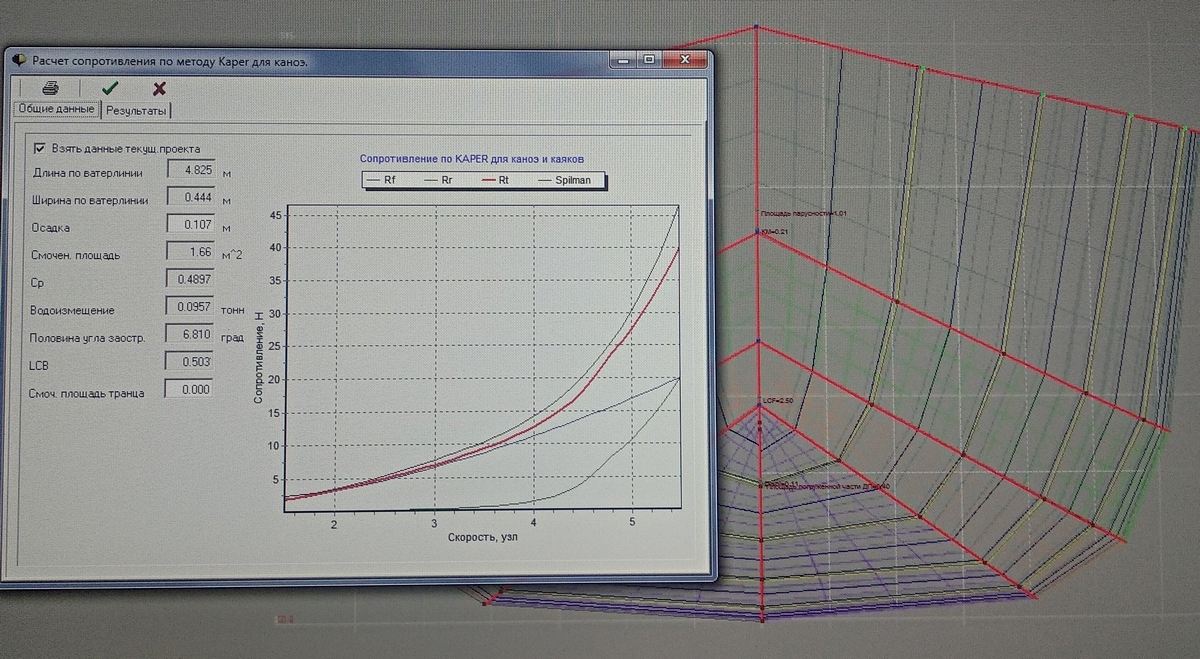The width and height of the screenshot is (1200, 659).
Task: Click the Осадка input field
Action: point(190,226)
